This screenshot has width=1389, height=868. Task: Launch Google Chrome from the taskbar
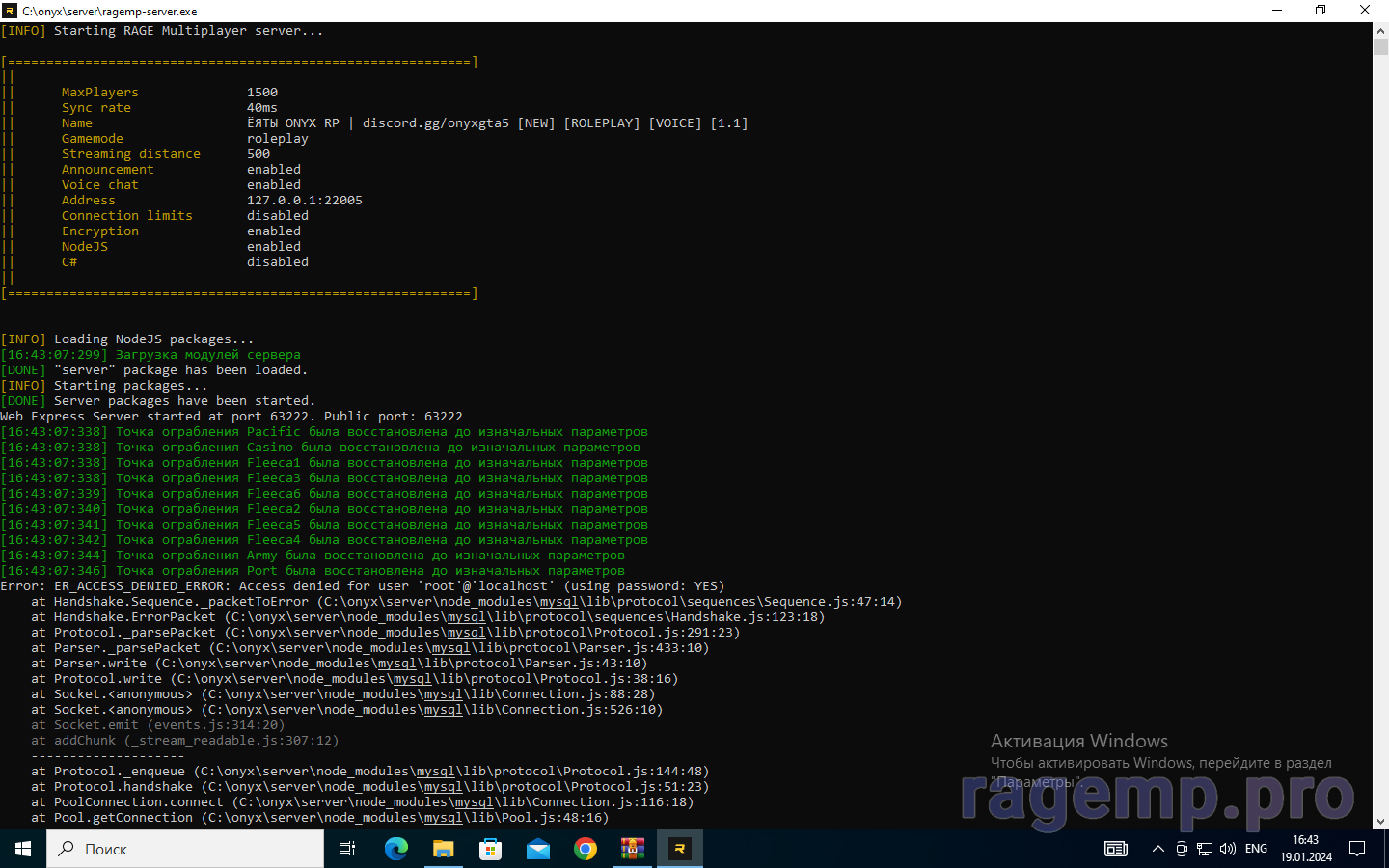coord(585,849)
